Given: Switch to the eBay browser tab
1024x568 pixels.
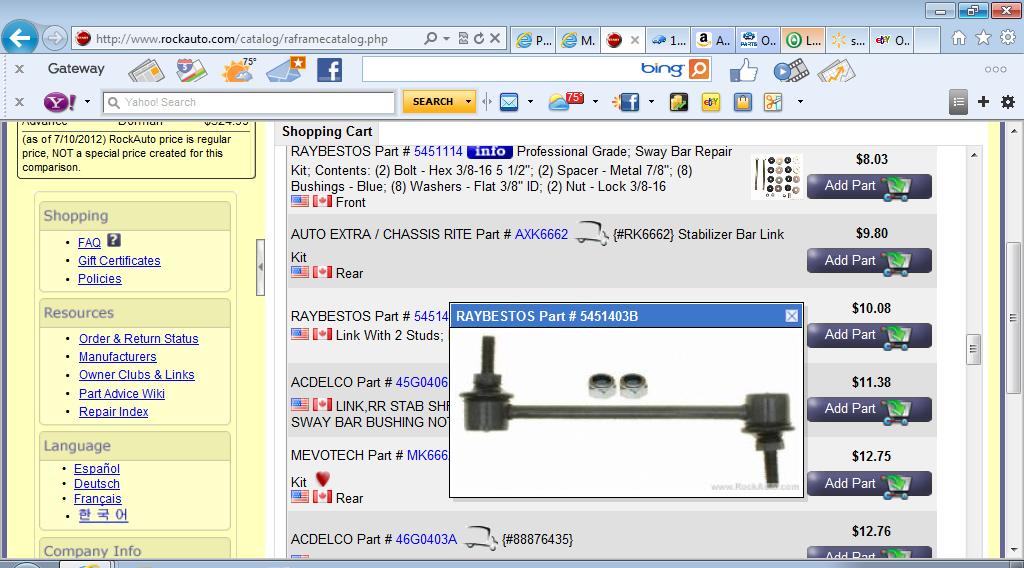Looking at the screenshot, I should click(x=892, y=40).
